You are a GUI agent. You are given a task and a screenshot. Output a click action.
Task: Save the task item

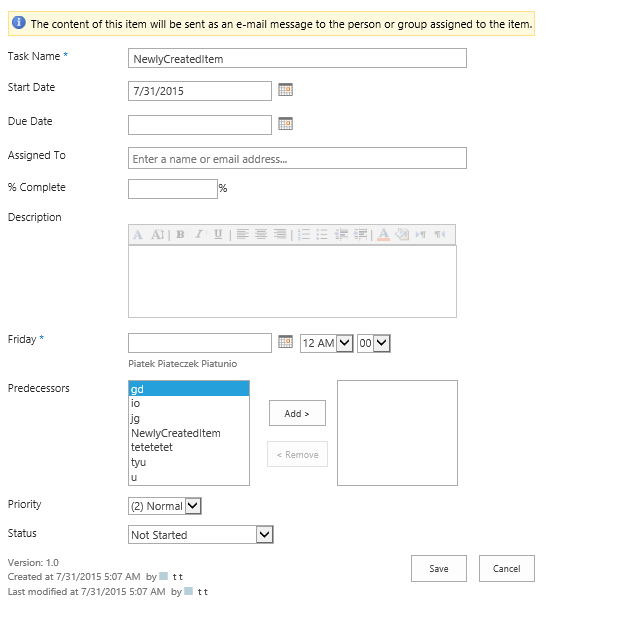pyautogui.click(x=439, y=569)
